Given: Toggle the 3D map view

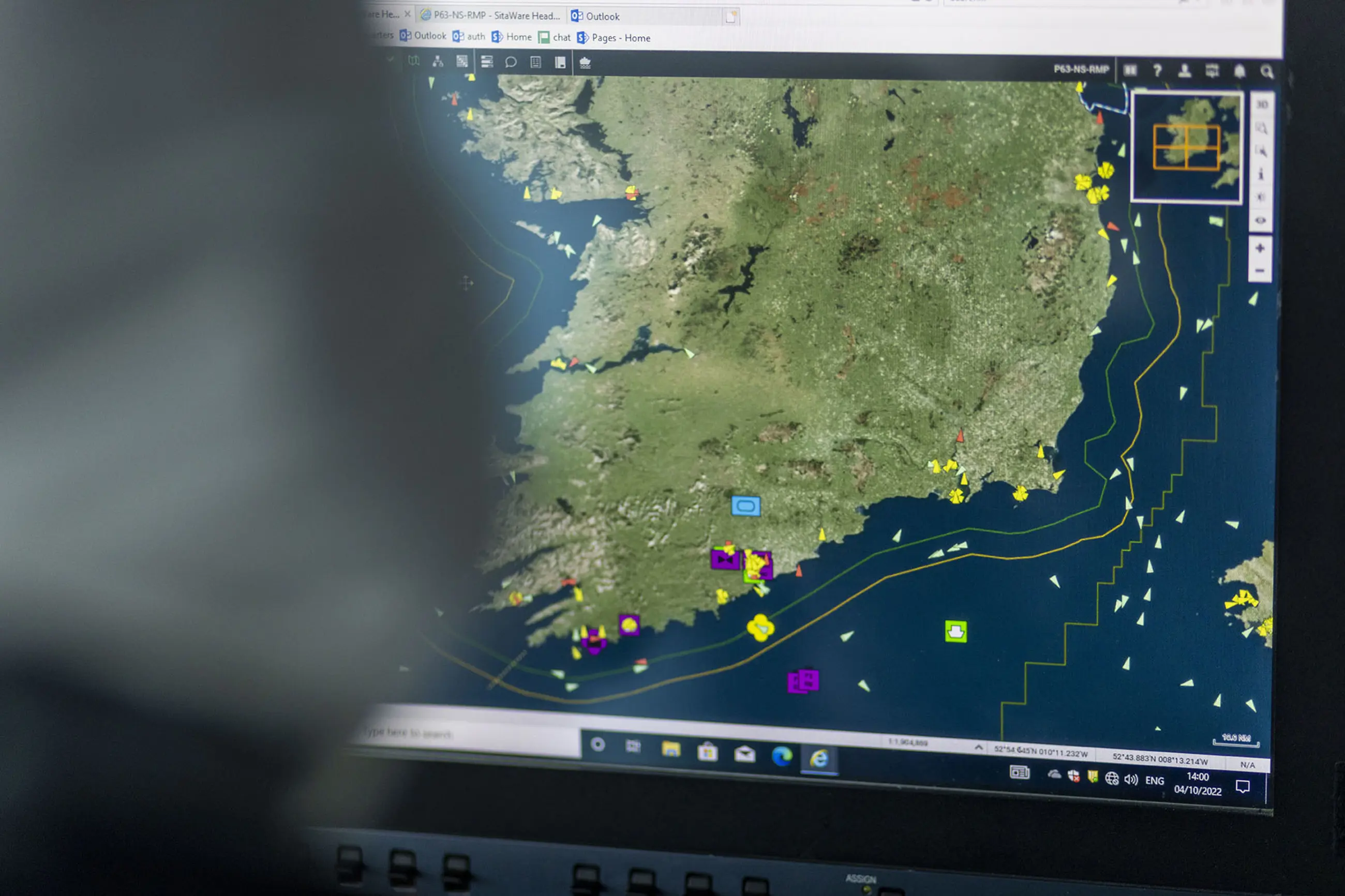Looking at the screenshot, I should pyautogui.click(x=1262, y=104).
